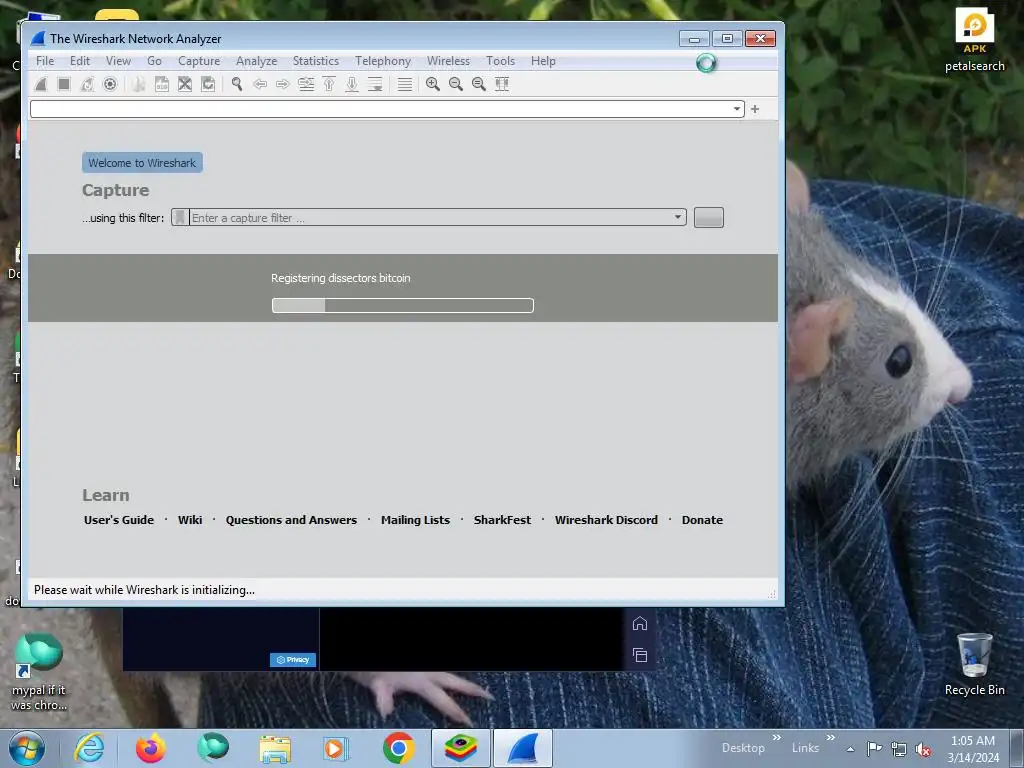The image size is (1024, 768).
Task: Open the Go menu
Action: pyautogui.click(x=154, y=61)
